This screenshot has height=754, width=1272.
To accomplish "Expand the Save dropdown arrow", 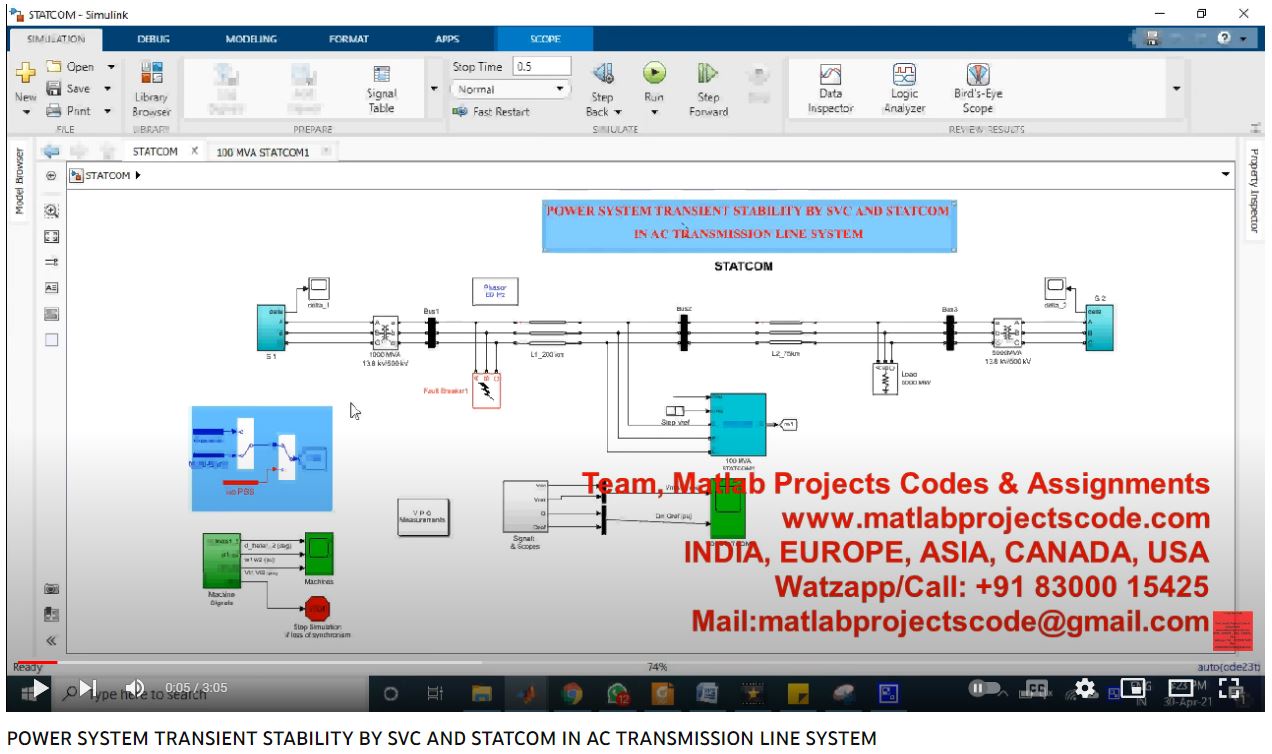I will pos(110,89).
